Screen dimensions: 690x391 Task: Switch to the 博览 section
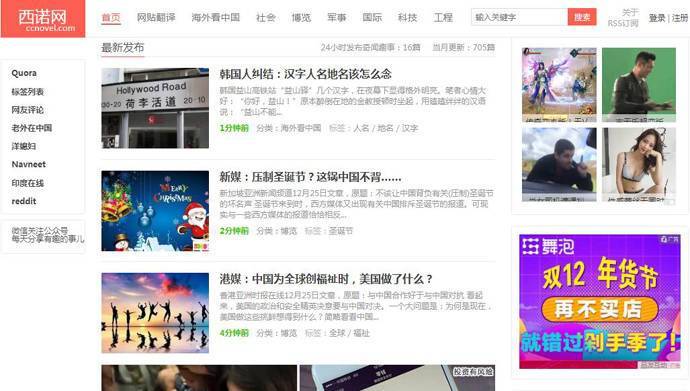point(301,18)
